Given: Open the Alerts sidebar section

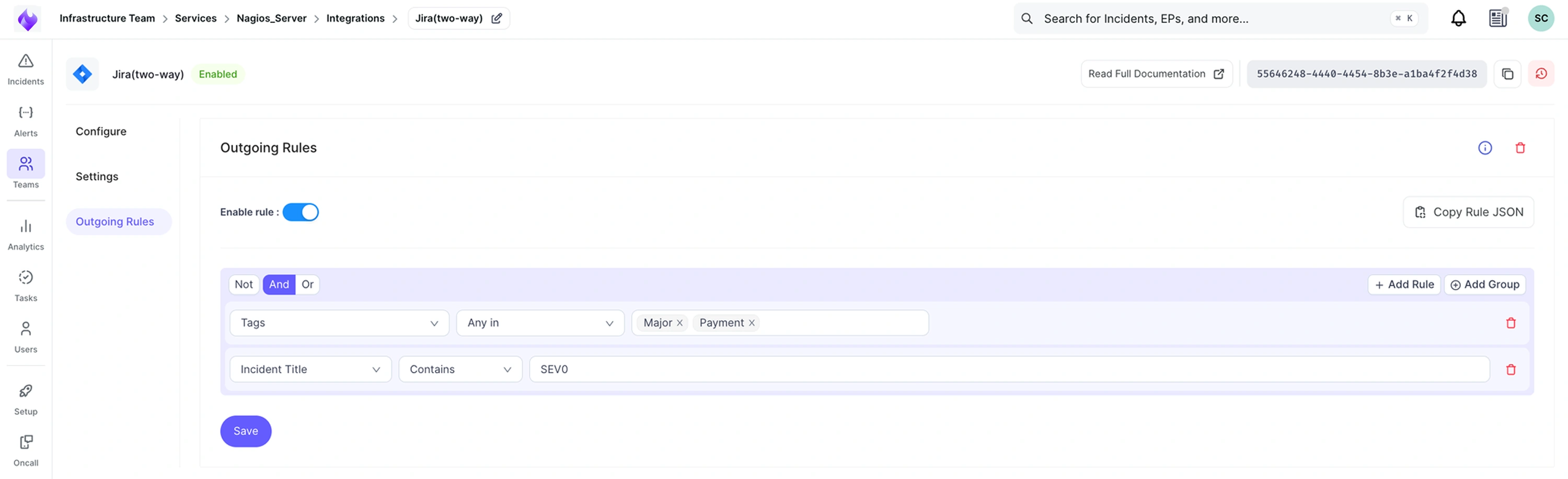Looking at the screenshot, I should pos(26,121).
